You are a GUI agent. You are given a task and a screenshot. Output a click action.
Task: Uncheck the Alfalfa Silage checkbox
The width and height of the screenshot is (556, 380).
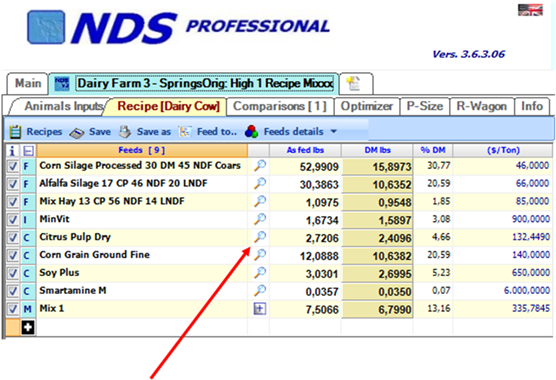pyautogui.click(x=13, y=184)
